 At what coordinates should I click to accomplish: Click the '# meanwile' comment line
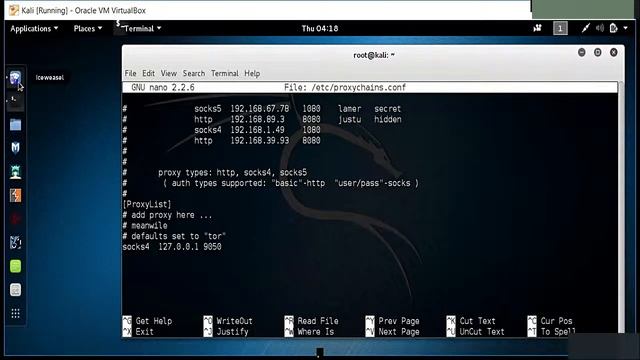pyautogui.click(x=145, y=225)
